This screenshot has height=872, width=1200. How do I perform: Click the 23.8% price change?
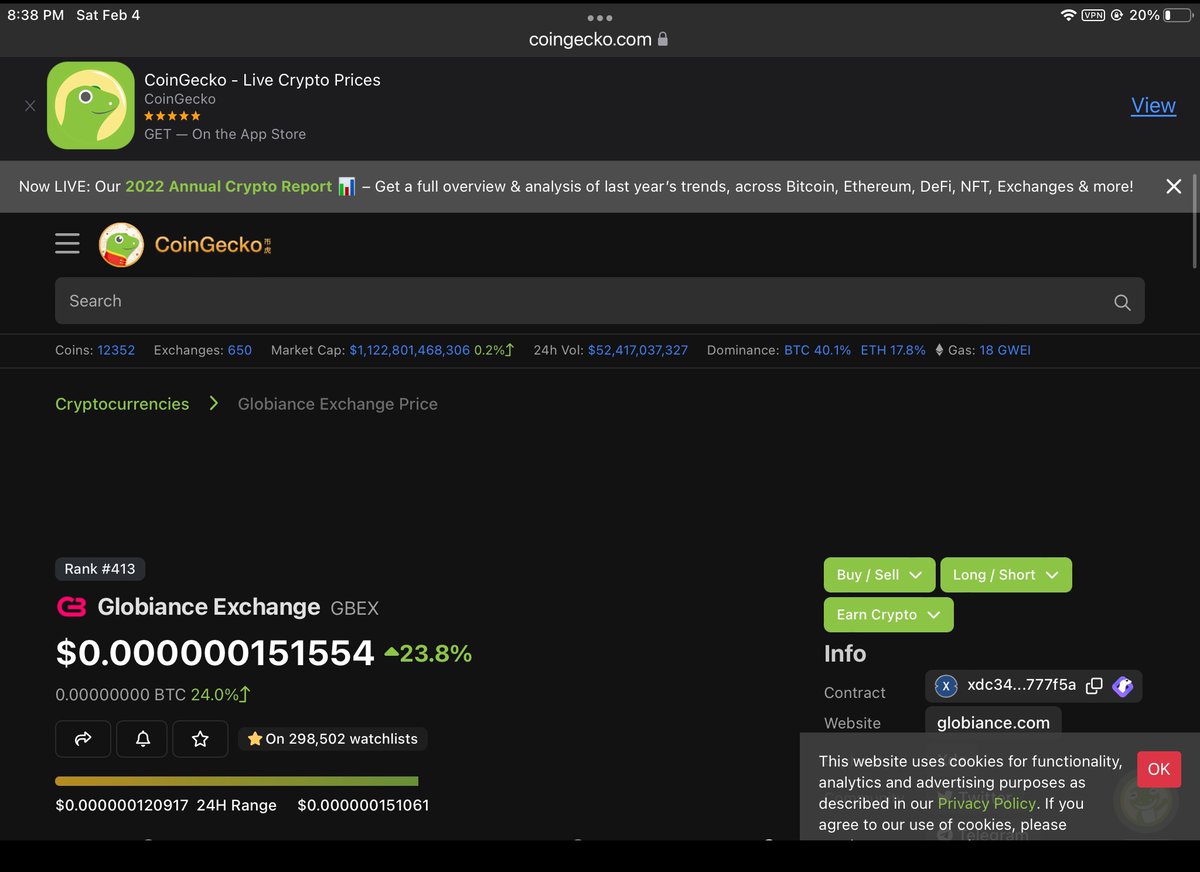pos(428,653)
